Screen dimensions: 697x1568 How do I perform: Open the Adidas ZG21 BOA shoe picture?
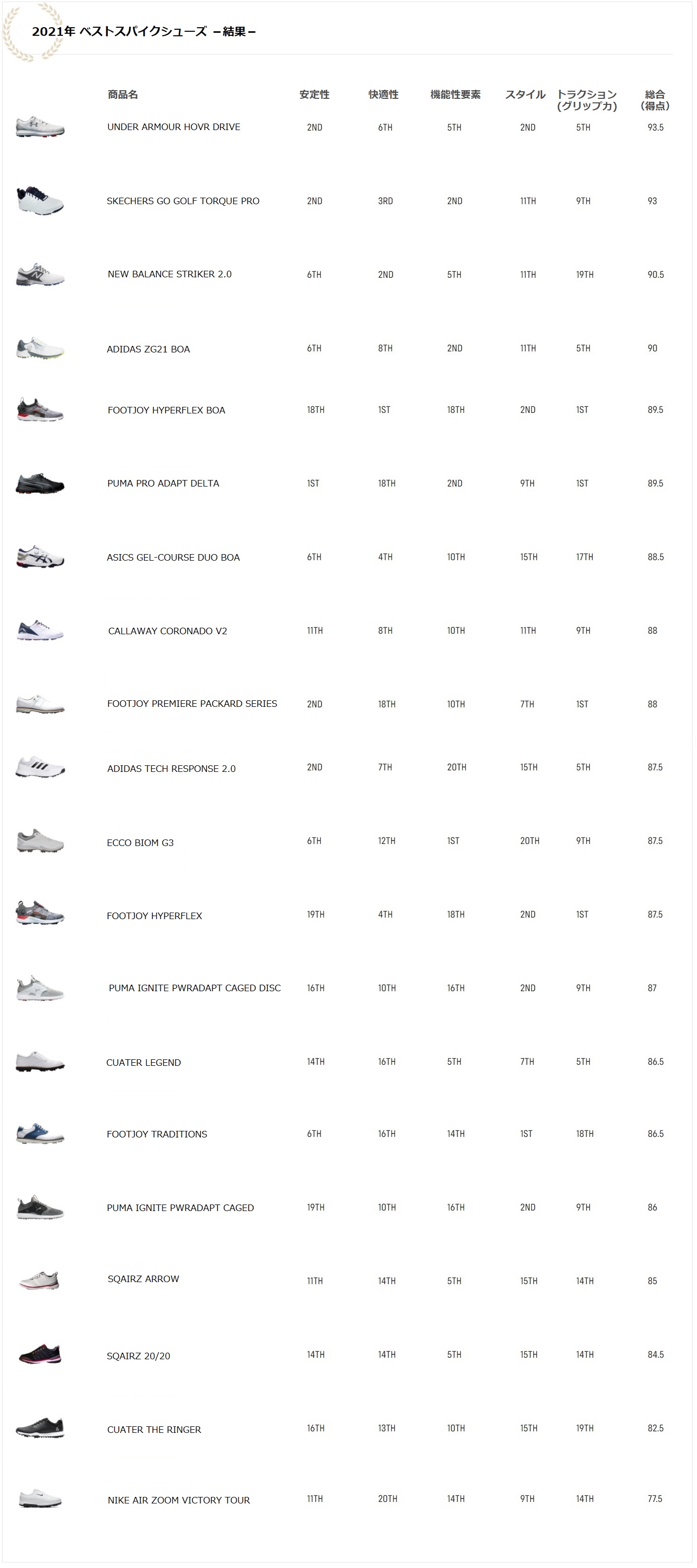39,348
